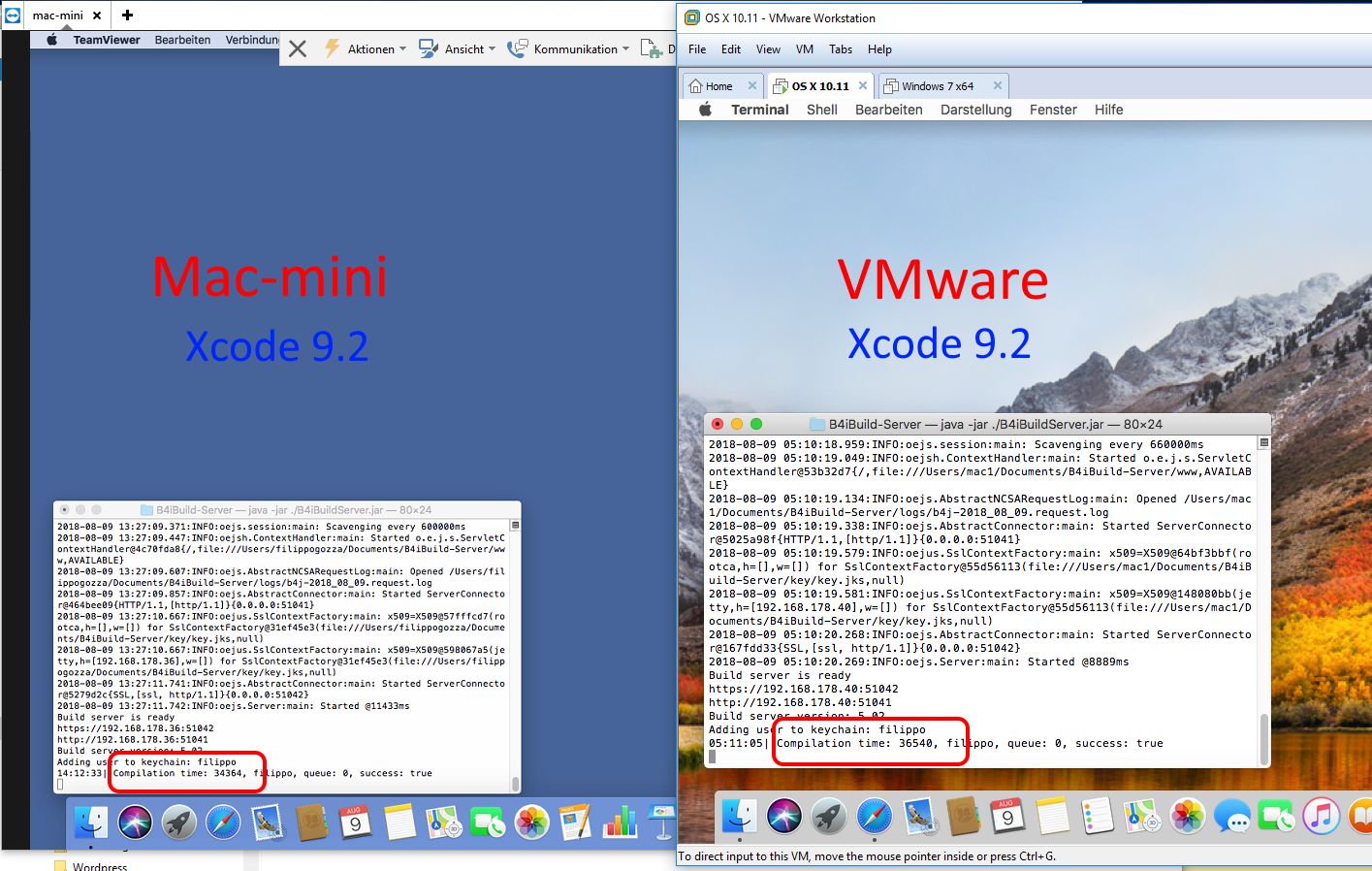Click http://192.168.178.36:51041 in the Mac-mini Terminal
The height and width of the screenshot is (871, 1372).
132,739
